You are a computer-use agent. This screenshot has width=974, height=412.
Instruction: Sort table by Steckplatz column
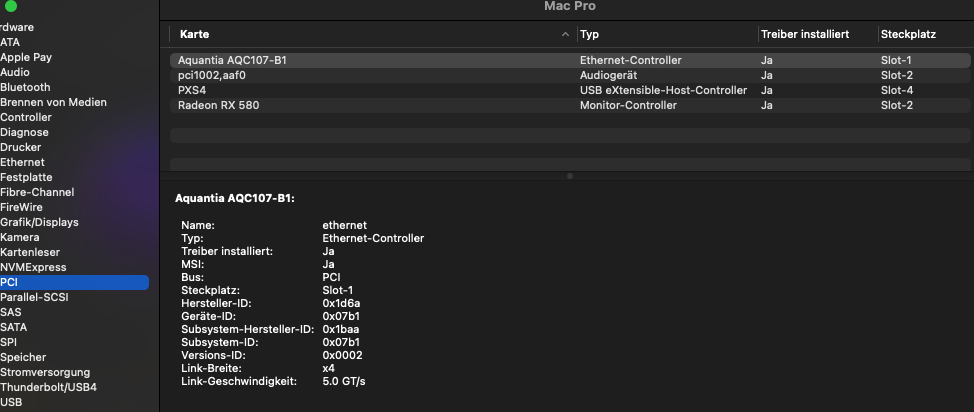pyautogui.click(x=908, y=34)
